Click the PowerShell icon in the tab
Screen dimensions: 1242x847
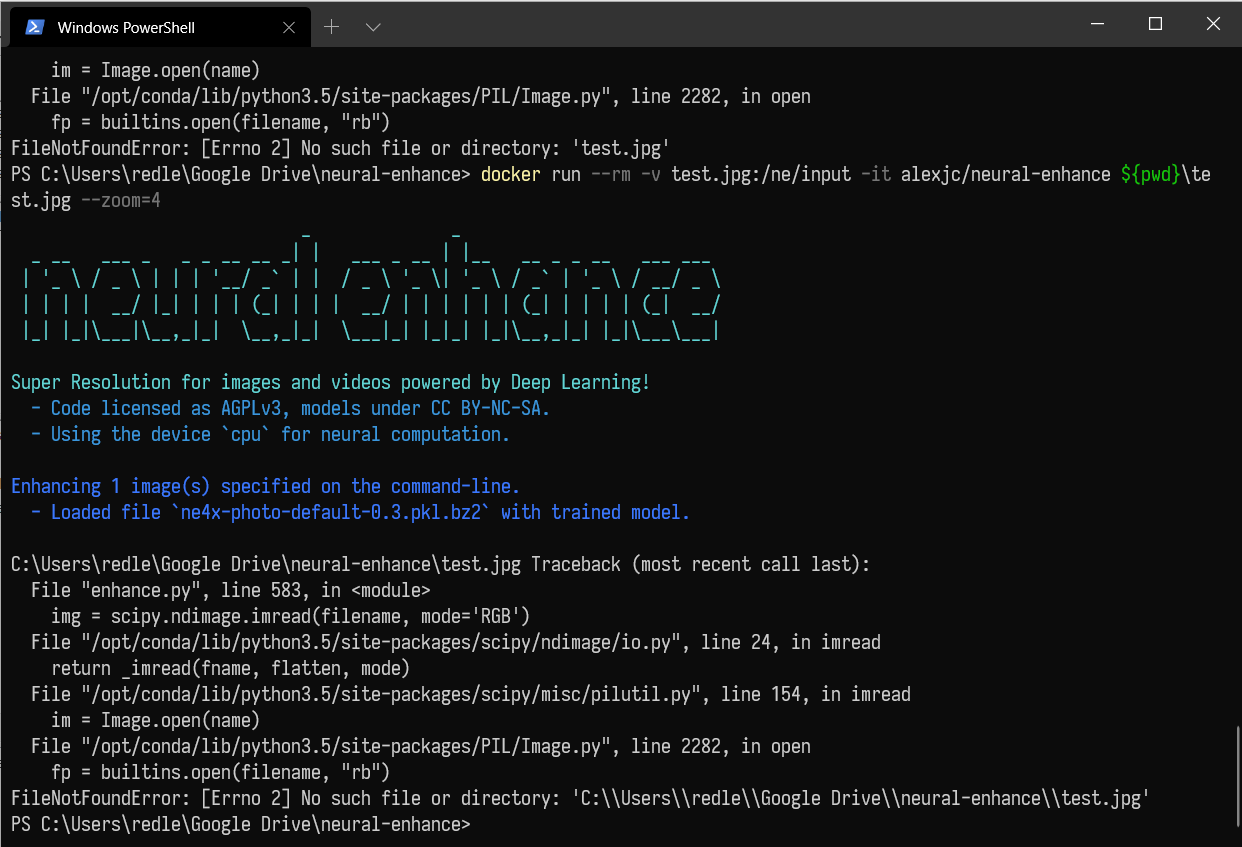coord(35,27)
